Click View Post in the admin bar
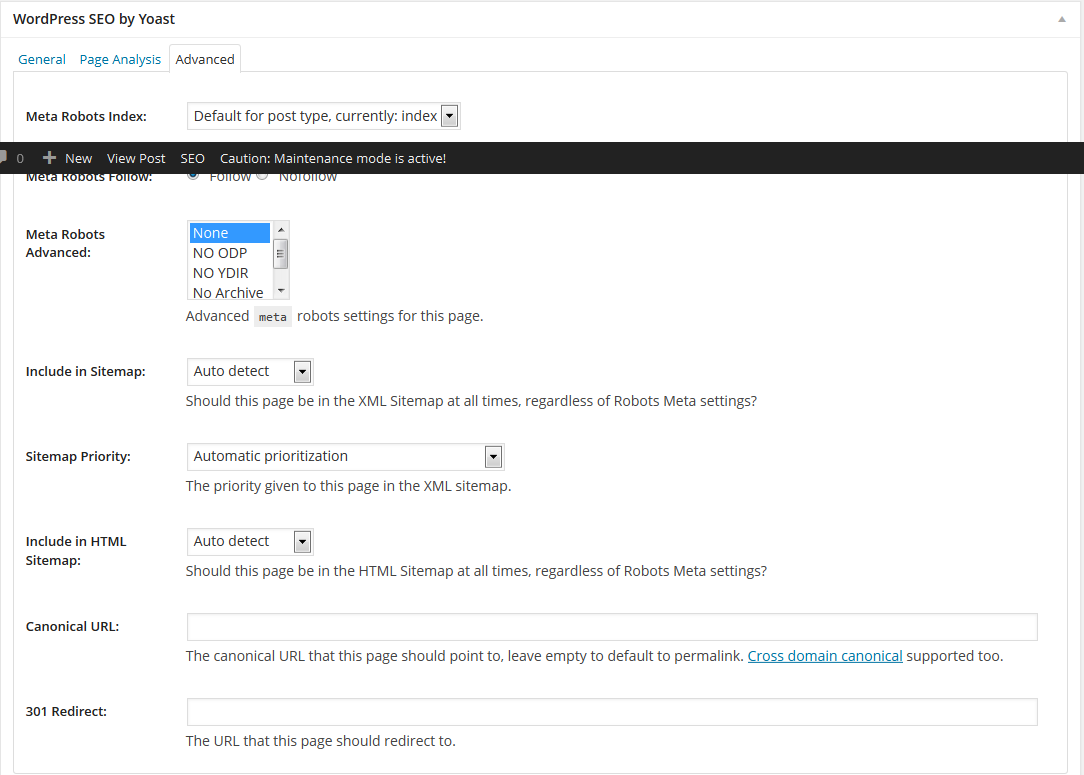Screen dimensions: 1084x775 click(x=136, y=158)
